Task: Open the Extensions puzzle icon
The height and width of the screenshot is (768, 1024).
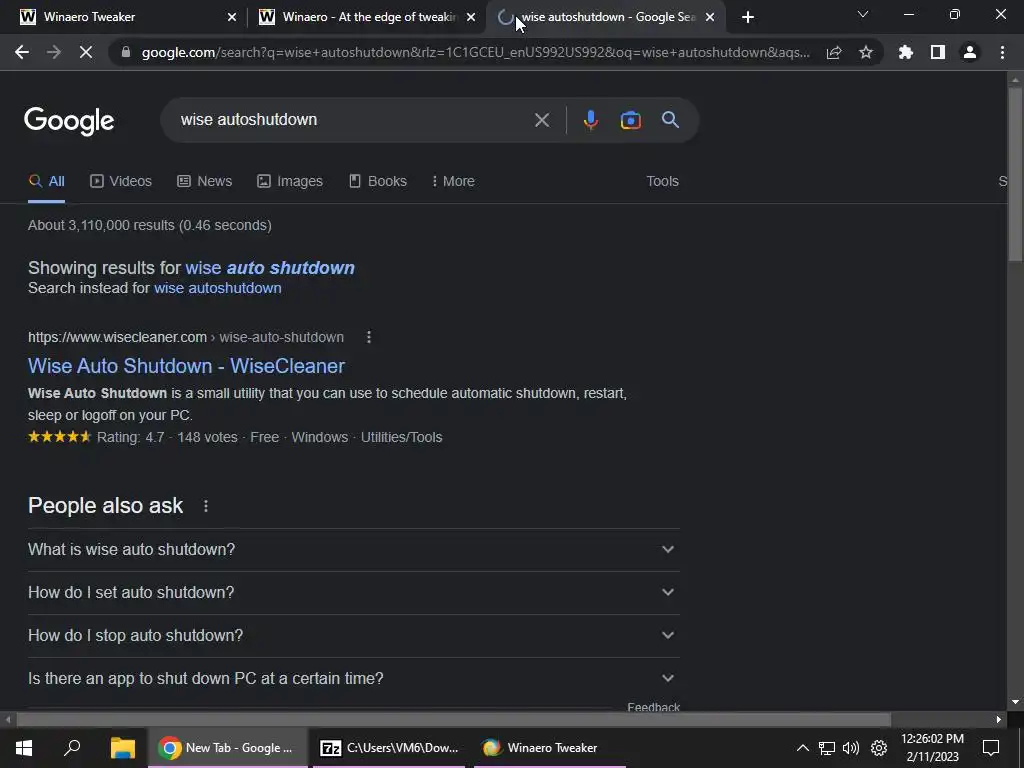Action: tap(906, 52)
